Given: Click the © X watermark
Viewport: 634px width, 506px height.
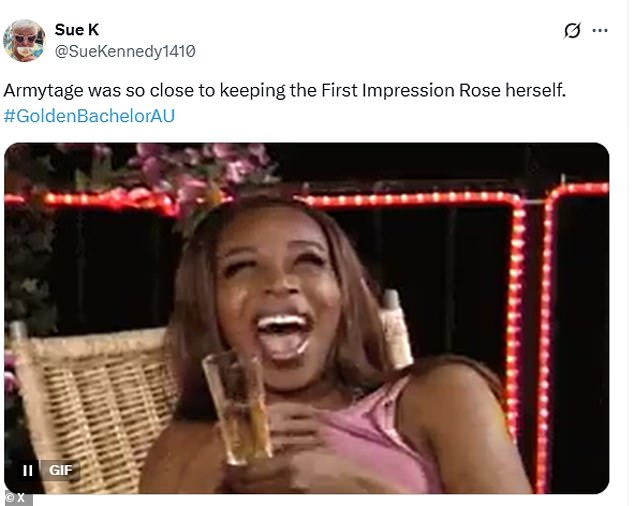Looking at the screenshot, I should coord(16,497).
